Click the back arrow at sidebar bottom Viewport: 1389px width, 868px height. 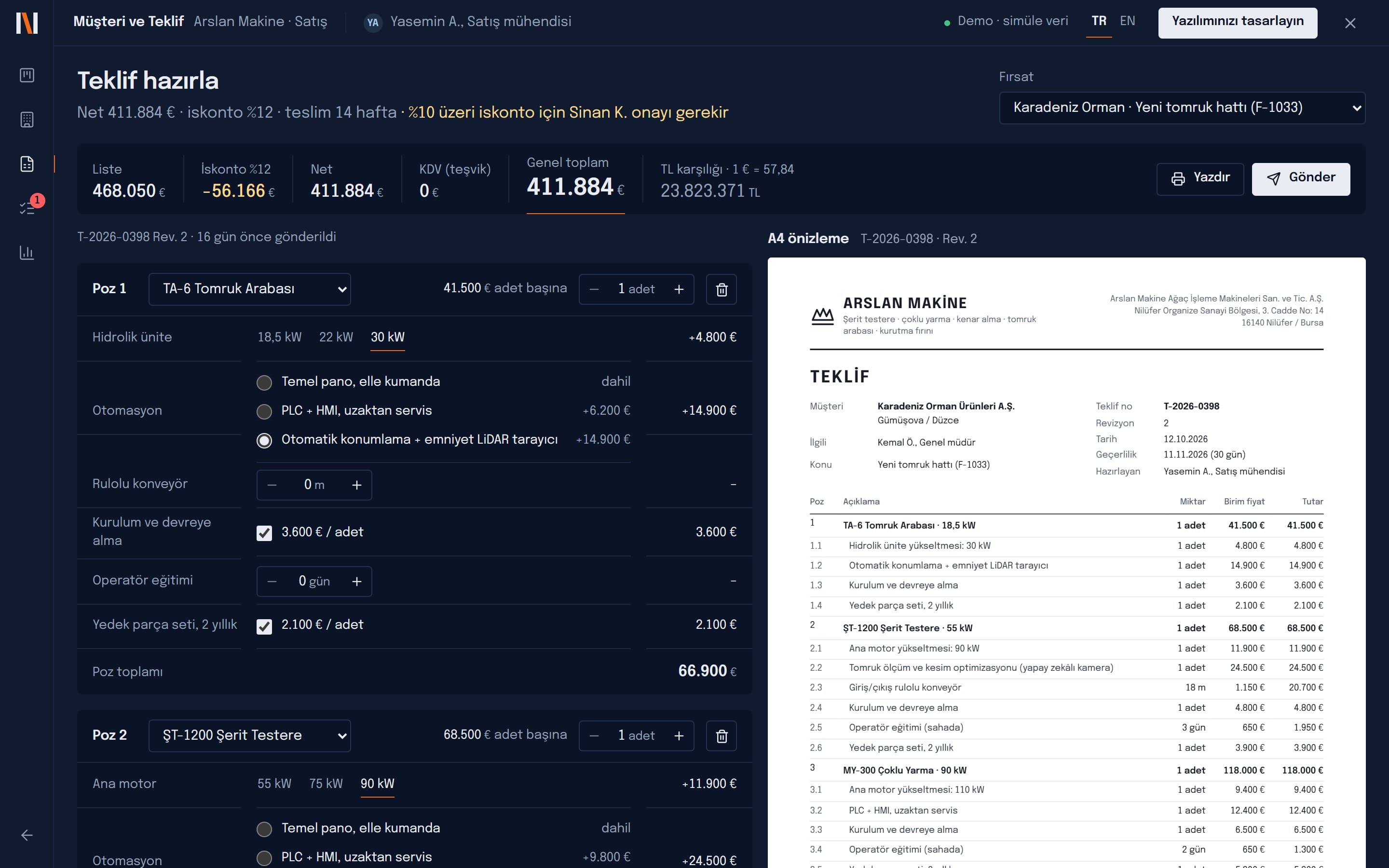(x=27, y=835)
